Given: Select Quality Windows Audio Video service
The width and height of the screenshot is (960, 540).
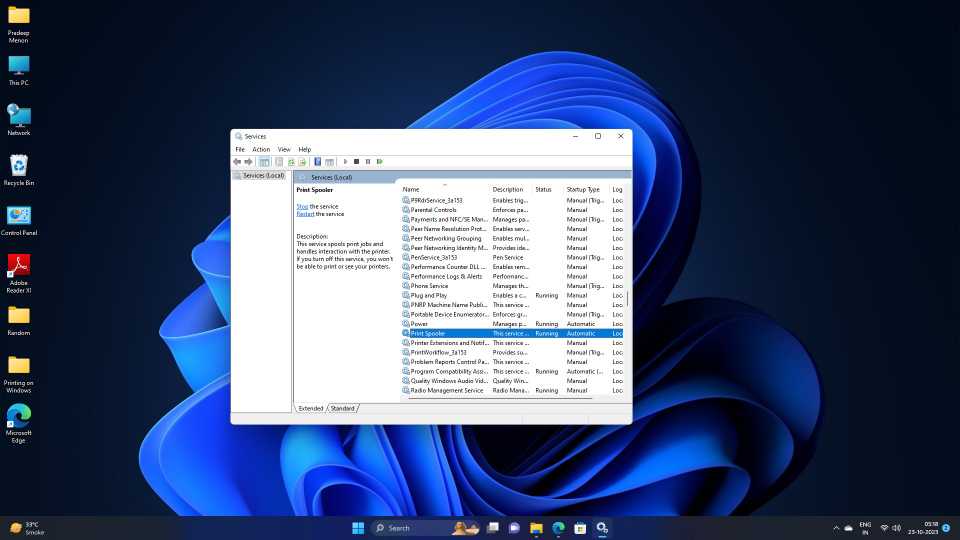Looking at the screenshot, I should [x=512, y=381].
